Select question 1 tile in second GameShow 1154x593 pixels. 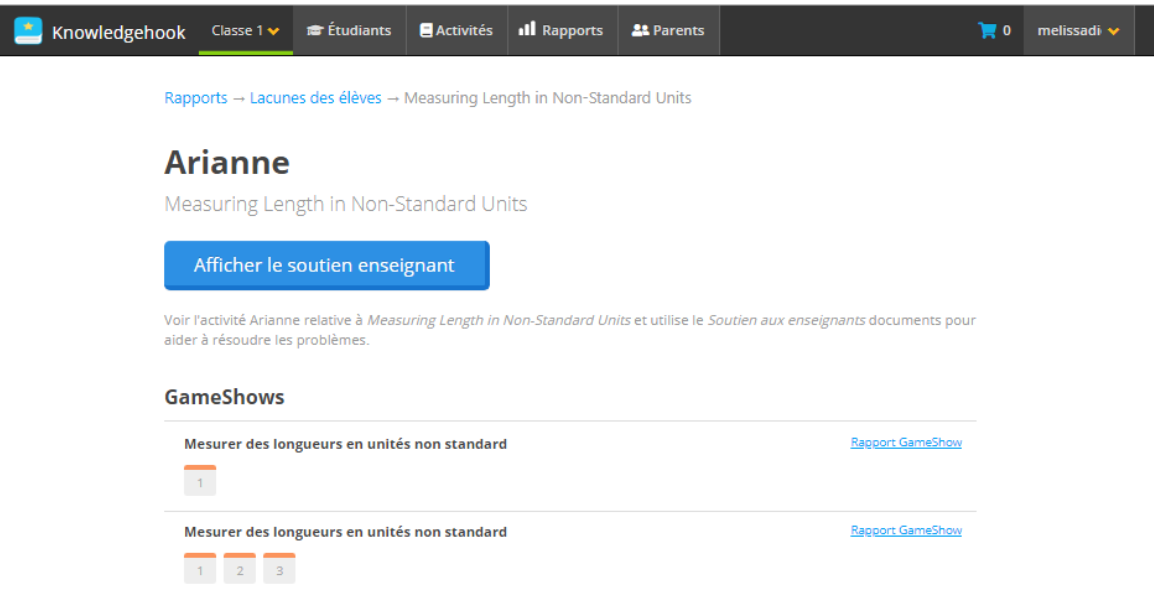pyautogui.click(x=200, y=568)
